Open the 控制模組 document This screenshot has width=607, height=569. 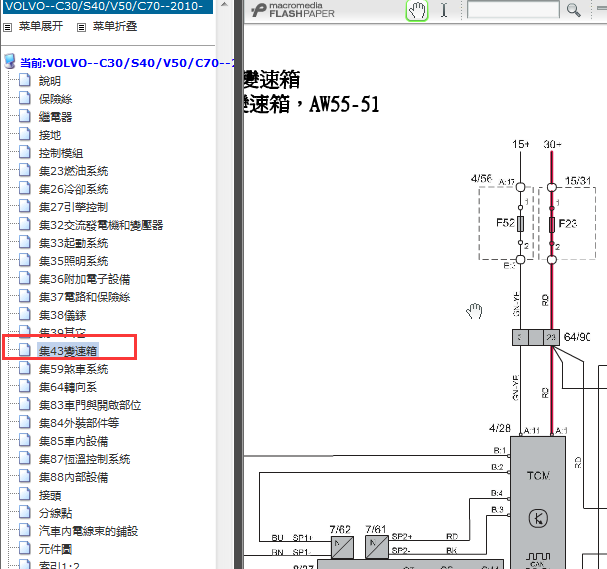(61, 153)
